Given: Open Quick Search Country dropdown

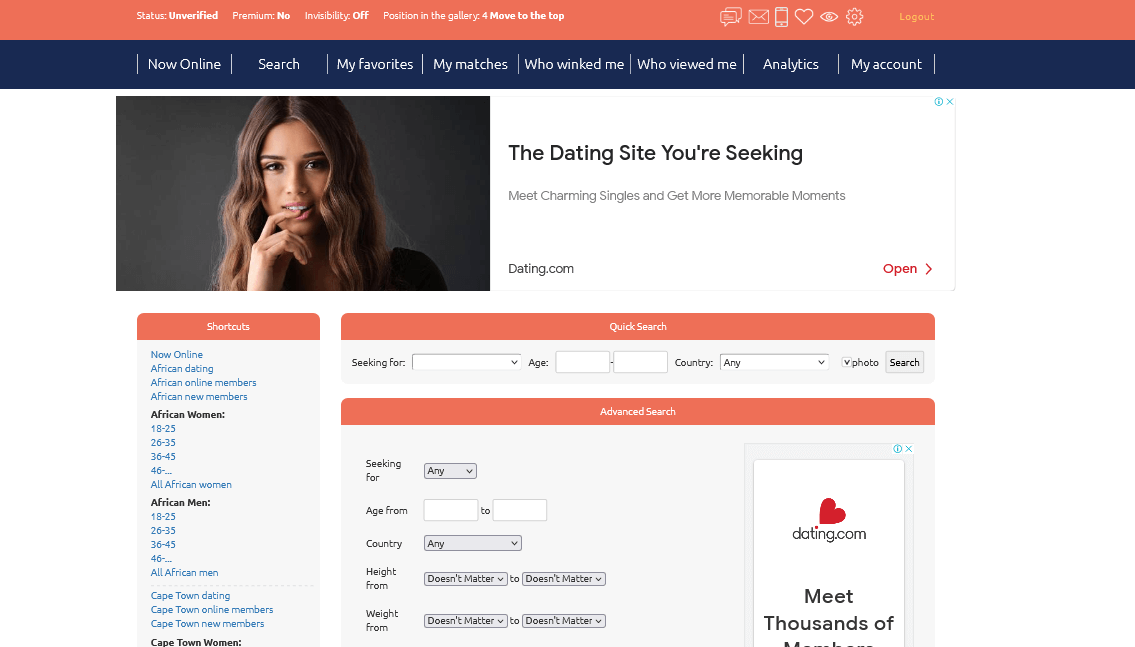Looking at the screenshot, I should coord(774,362).
